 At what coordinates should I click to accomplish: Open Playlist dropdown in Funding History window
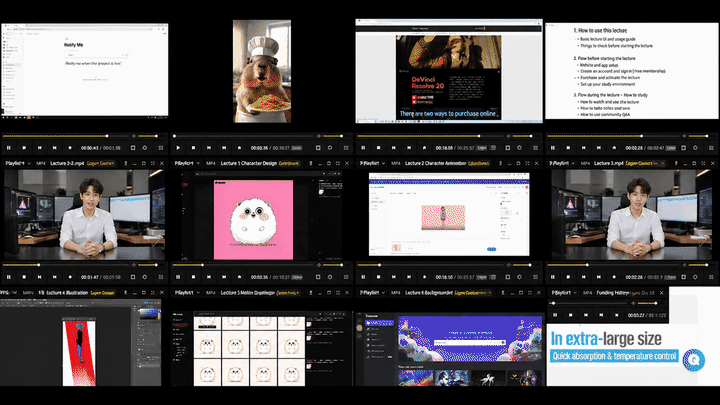coord(563,292)
